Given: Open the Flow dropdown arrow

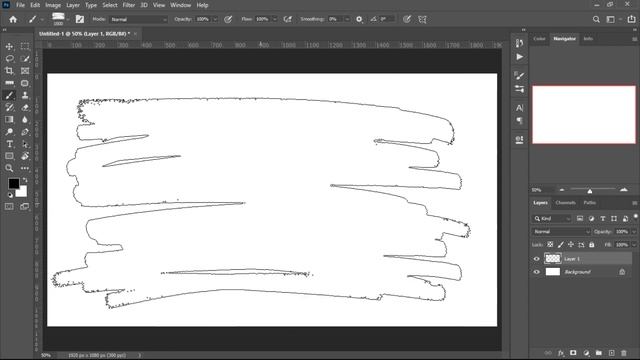Looking at the screenshot, I should coord(275,19).
